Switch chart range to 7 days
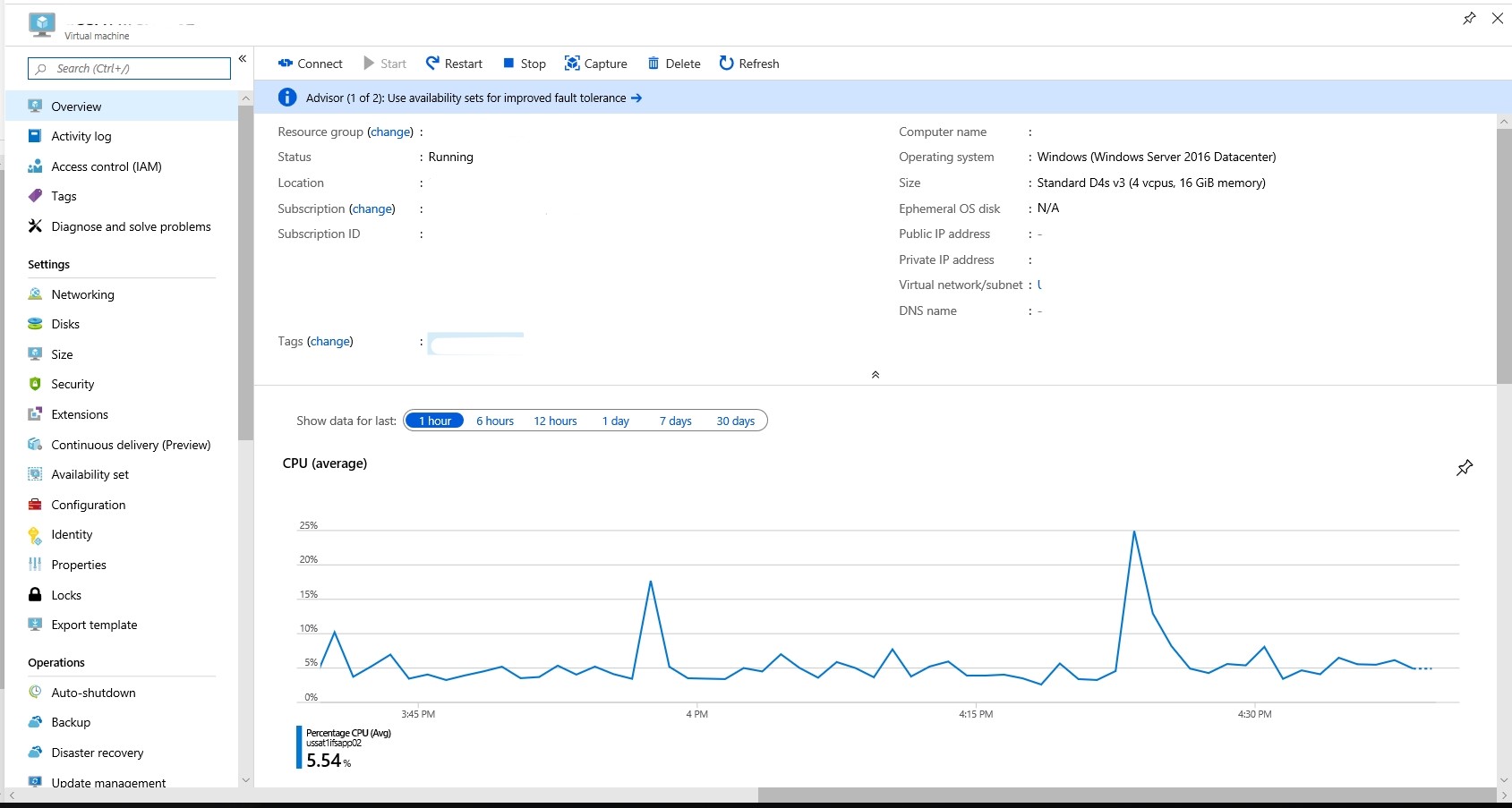 [675, 421]
